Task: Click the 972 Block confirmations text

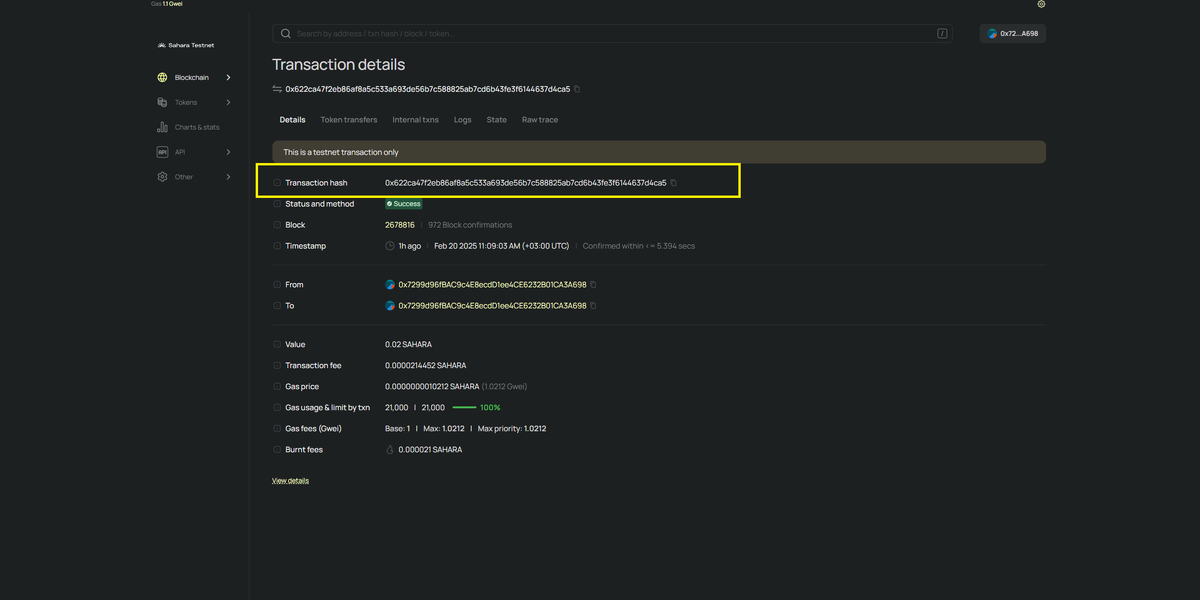Action: [470, 225]
